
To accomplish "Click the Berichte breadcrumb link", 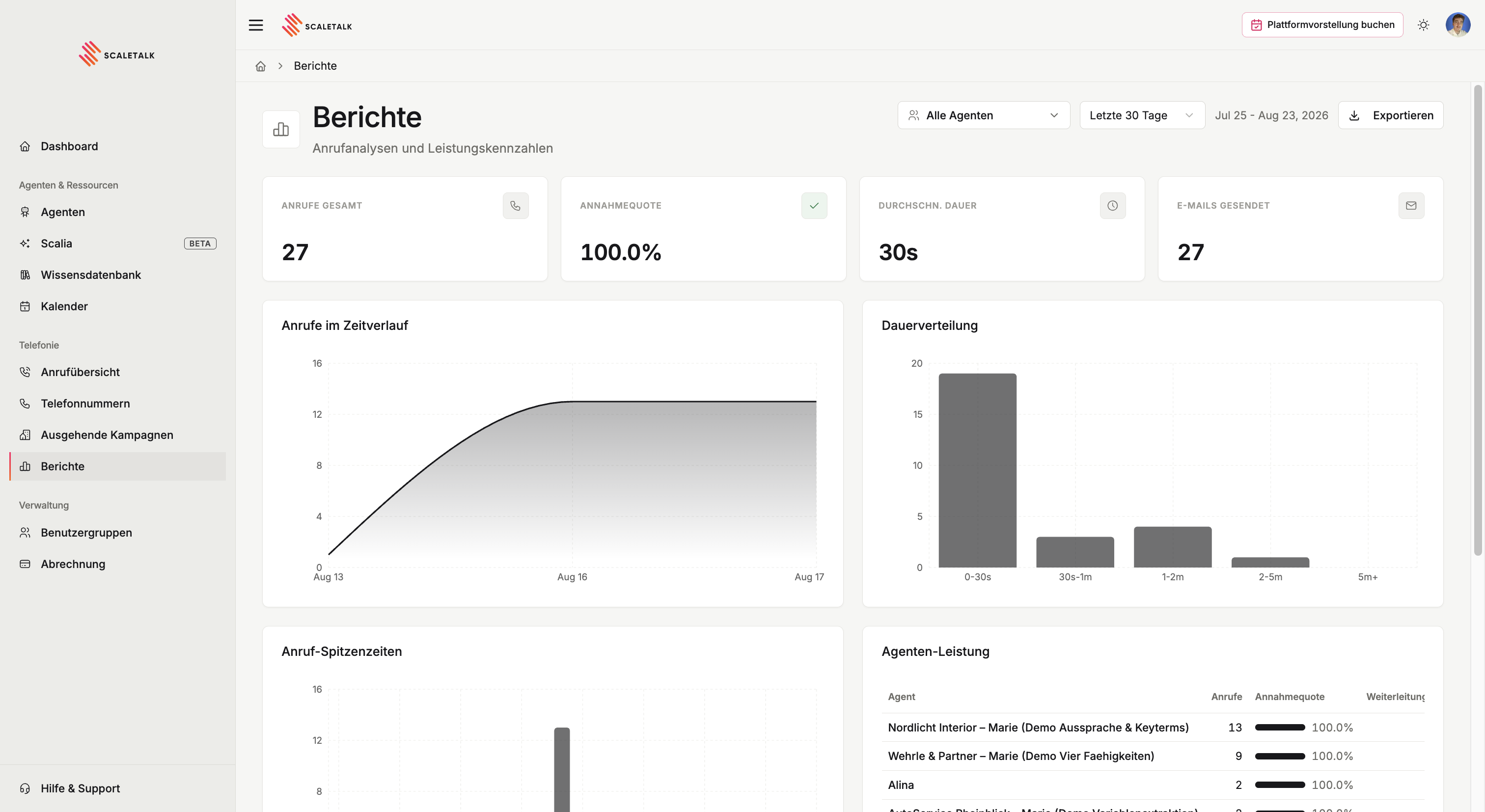I will pos(315,66).
